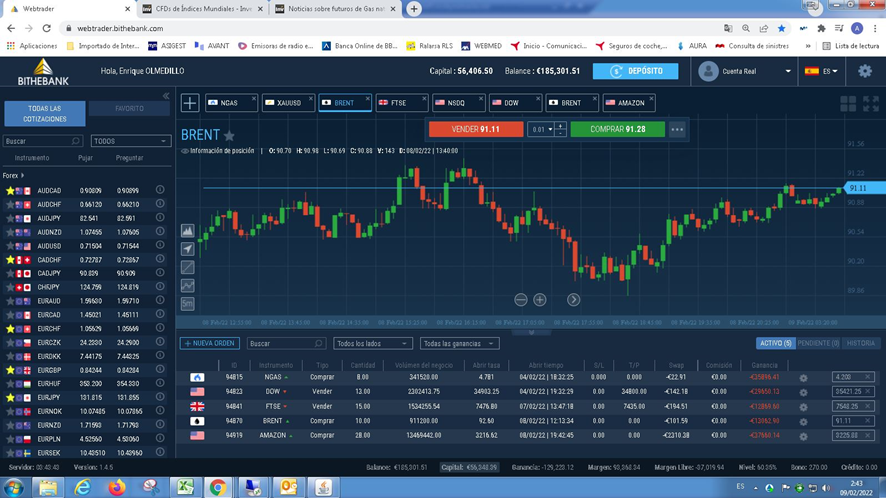
Task: Select the ACTIVO (5) orders tab
Action: click(776, 343)
